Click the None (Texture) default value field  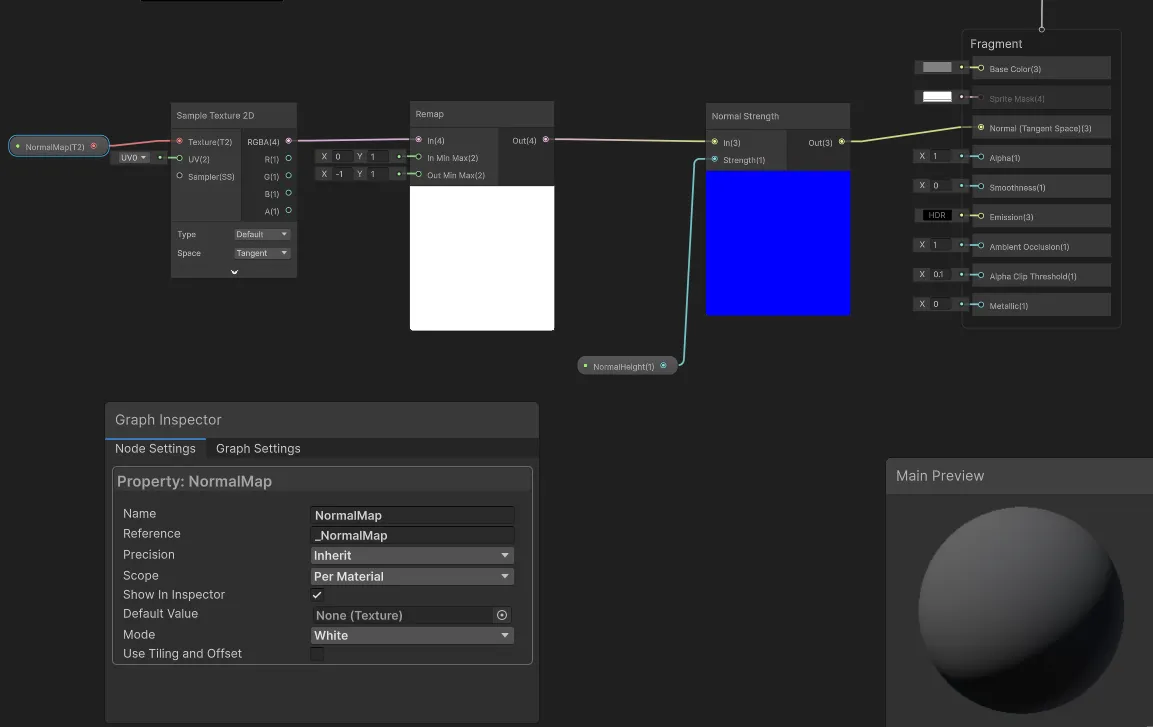tap(400, 615)
